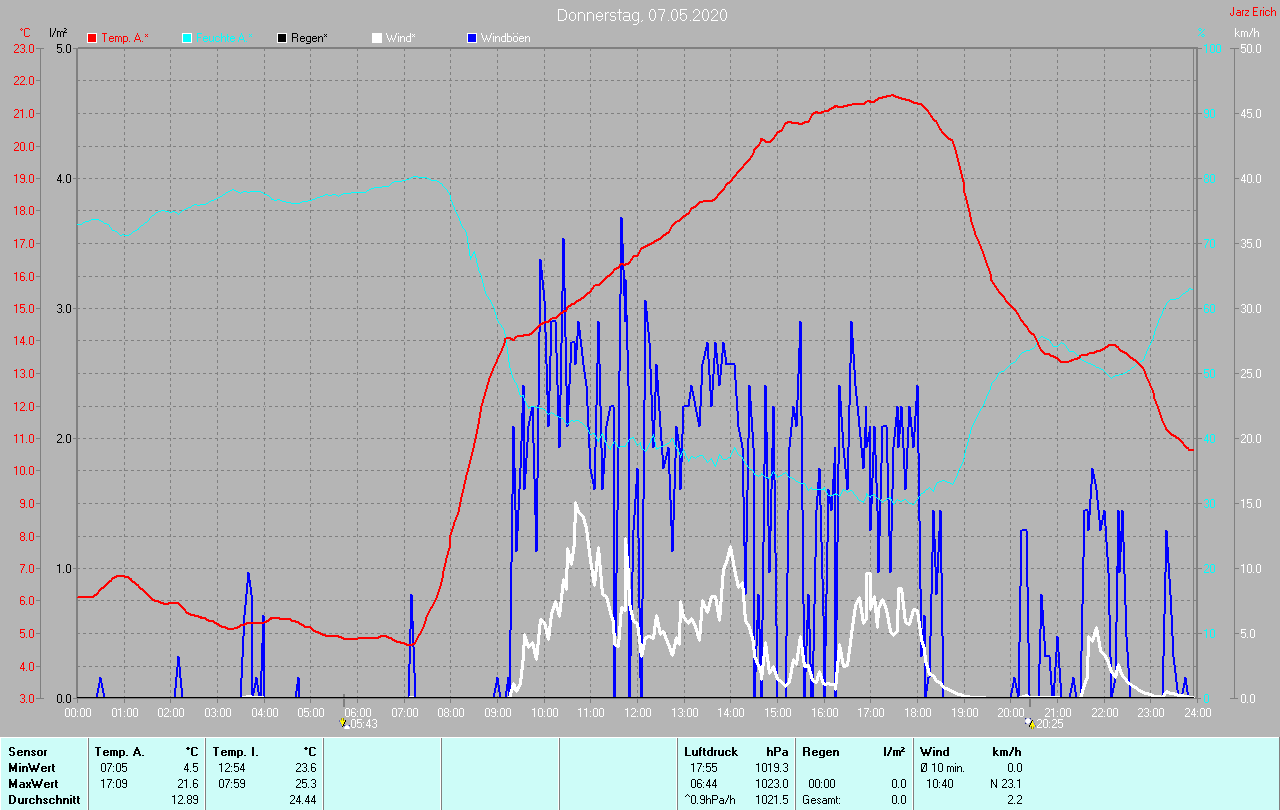The height and width of the screenshot is (810, 1280).
Task: Click the sunrise marker at 05:43
Action: [343, 722]
